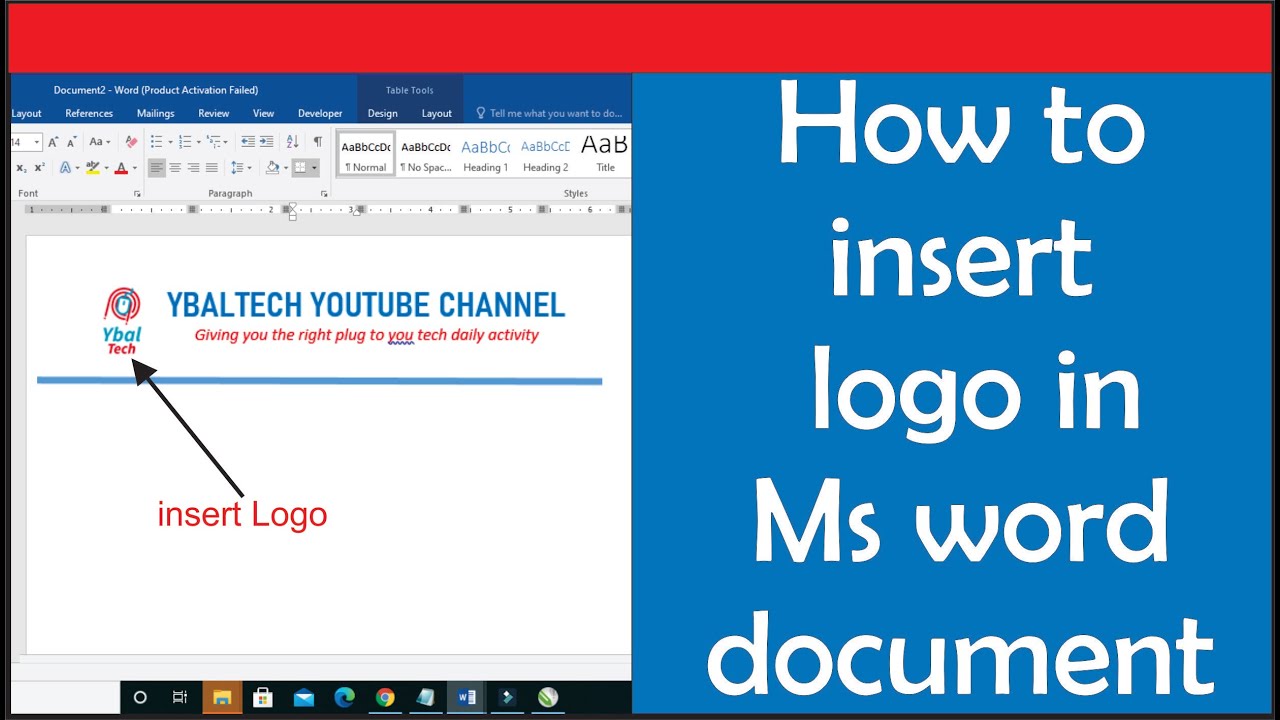The height and width of the screenshot is (720, 1280).
Task: Click the Cortana circle on the taskbar
Action: (x=140, y=697)
